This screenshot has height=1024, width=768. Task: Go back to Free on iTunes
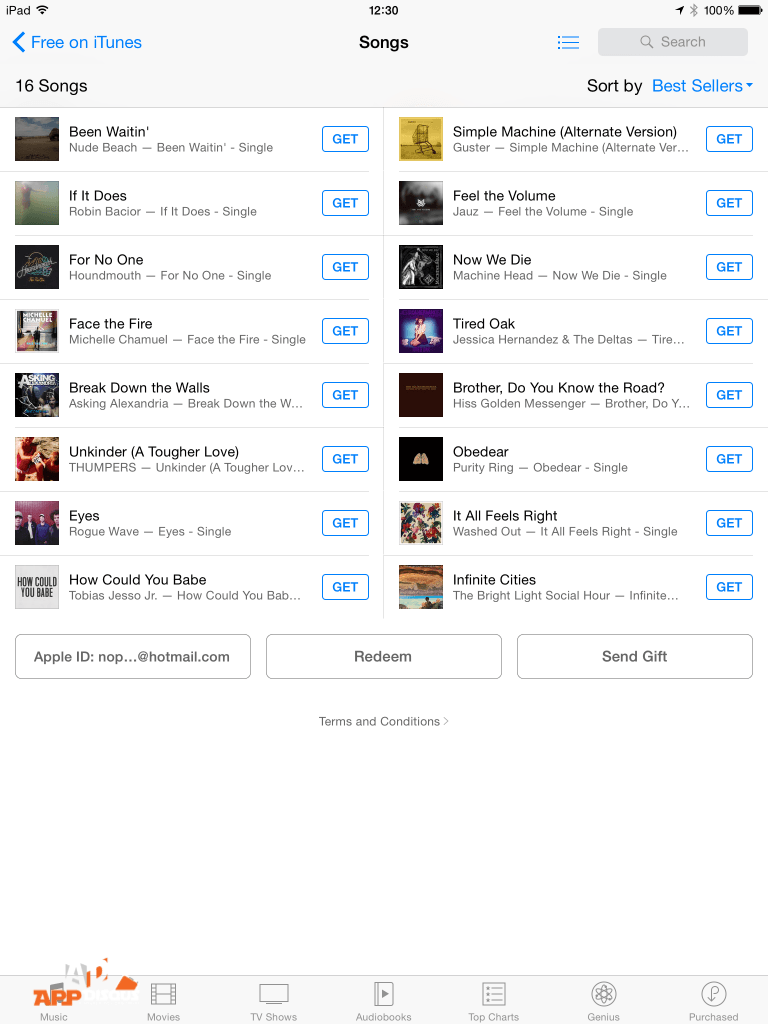(x=77, y=42)
